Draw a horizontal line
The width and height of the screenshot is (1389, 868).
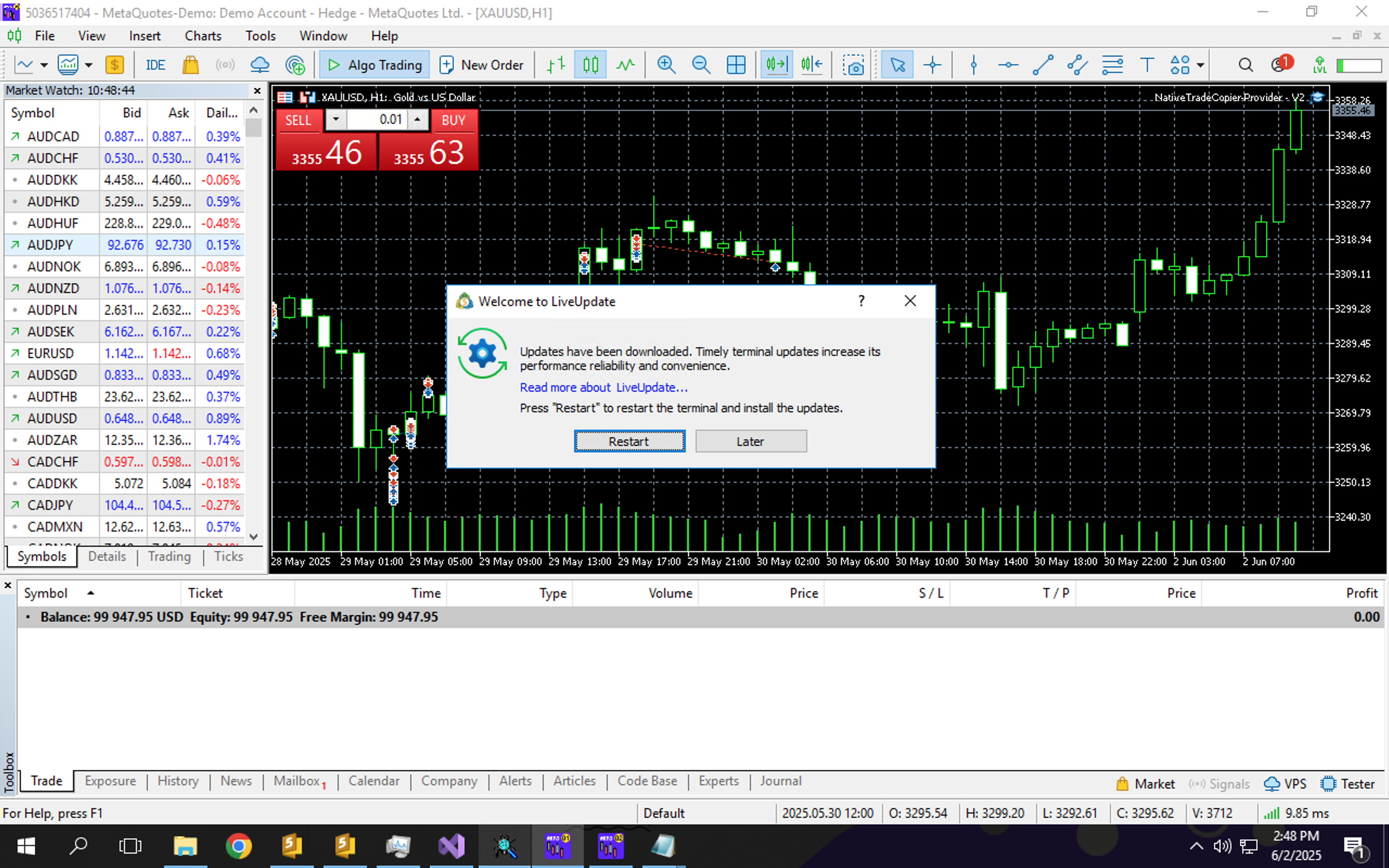1008,65
